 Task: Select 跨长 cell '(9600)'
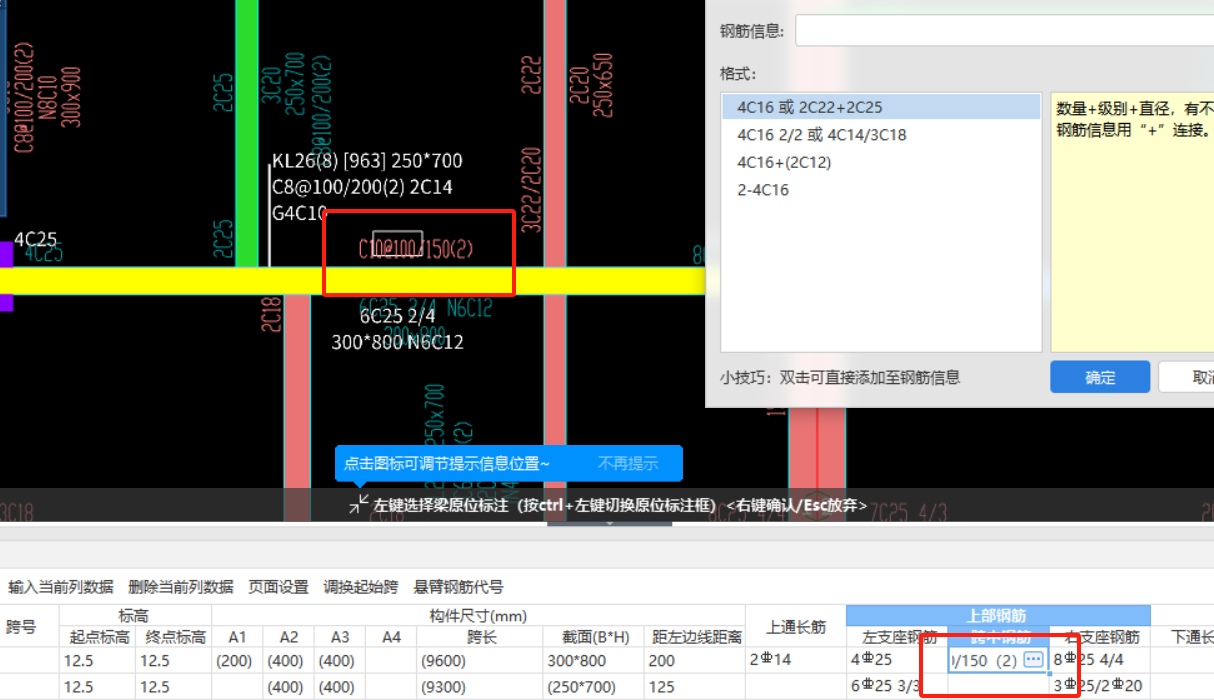[480, 660]
